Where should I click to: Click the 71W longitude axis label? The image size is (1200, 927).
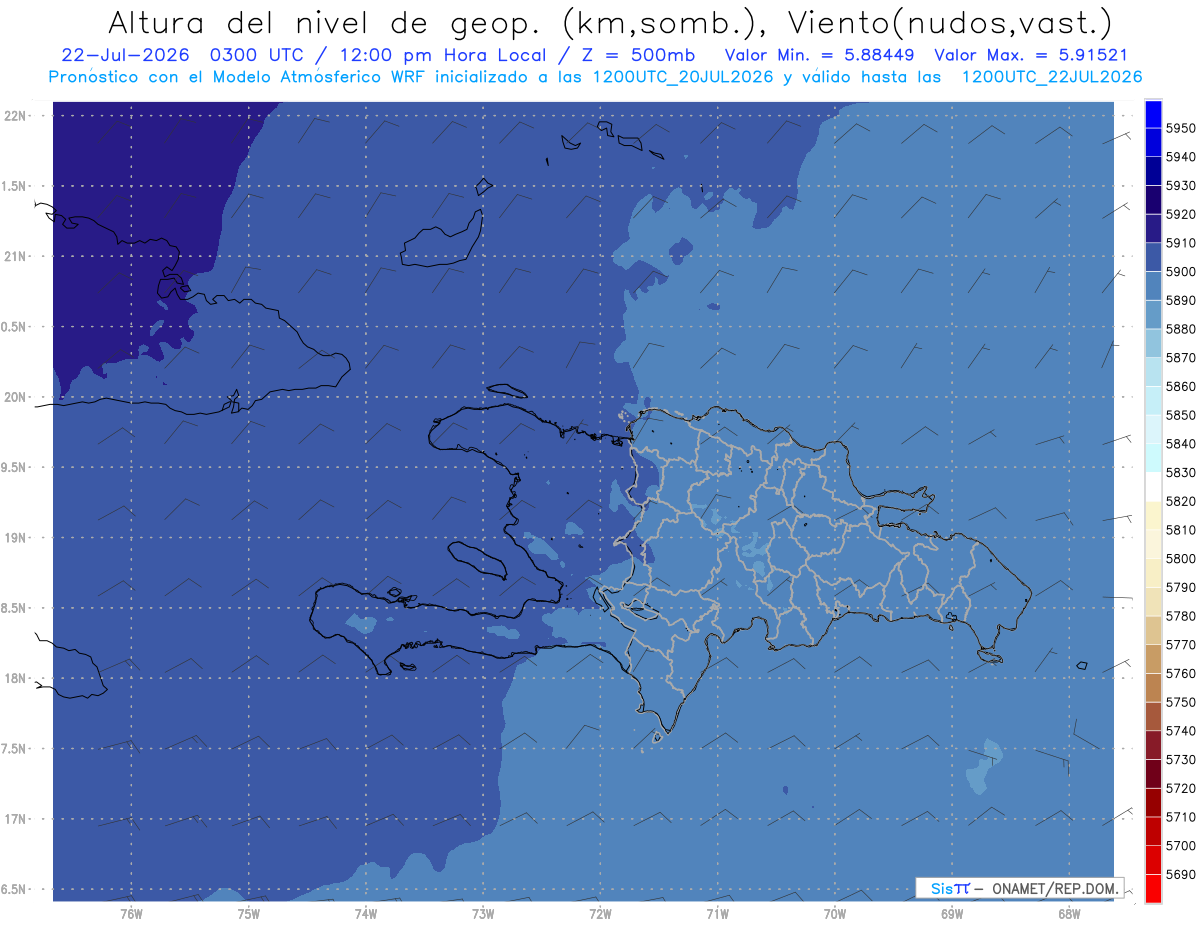(x=717, y=913)
